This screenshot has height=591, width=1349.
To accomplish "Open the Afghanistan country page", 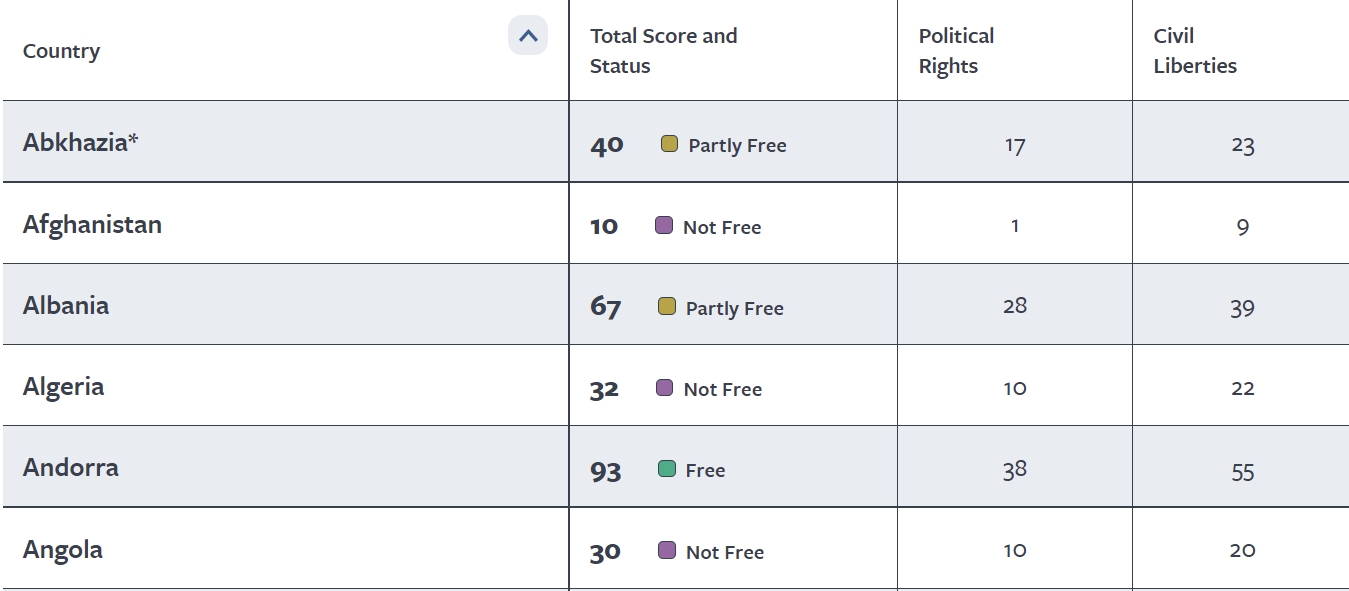I will click(92, 224).
